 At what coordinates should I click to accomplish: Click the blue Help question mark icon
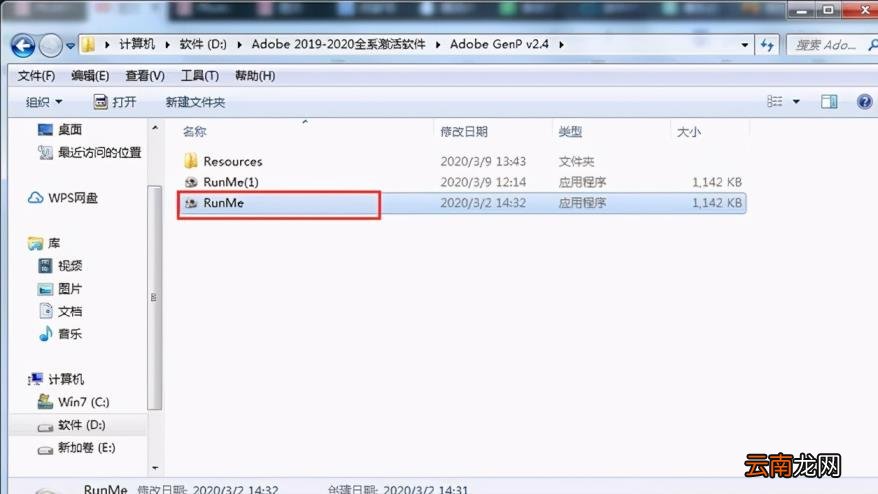click(x=864, y=101)
